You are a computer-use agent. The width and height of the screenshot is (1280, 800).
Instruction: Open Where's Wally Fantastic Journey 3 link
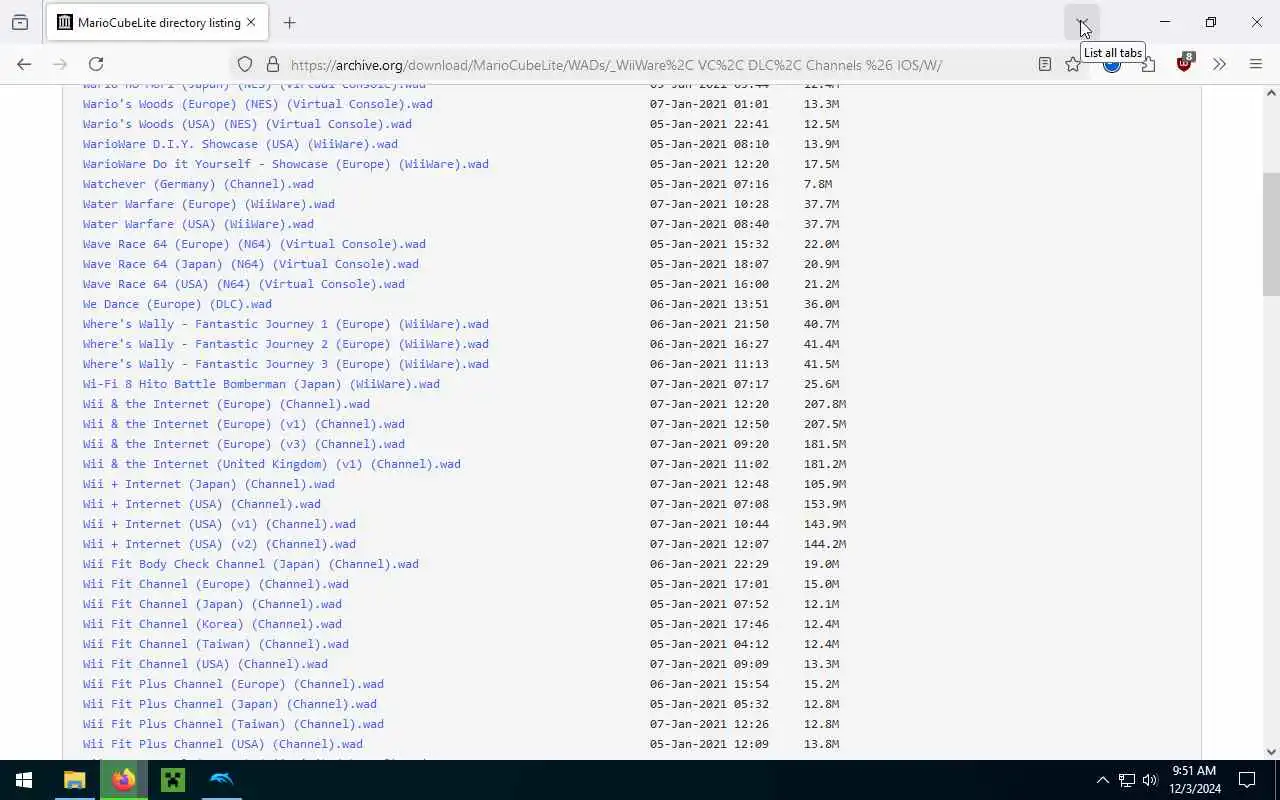(286, 364)
